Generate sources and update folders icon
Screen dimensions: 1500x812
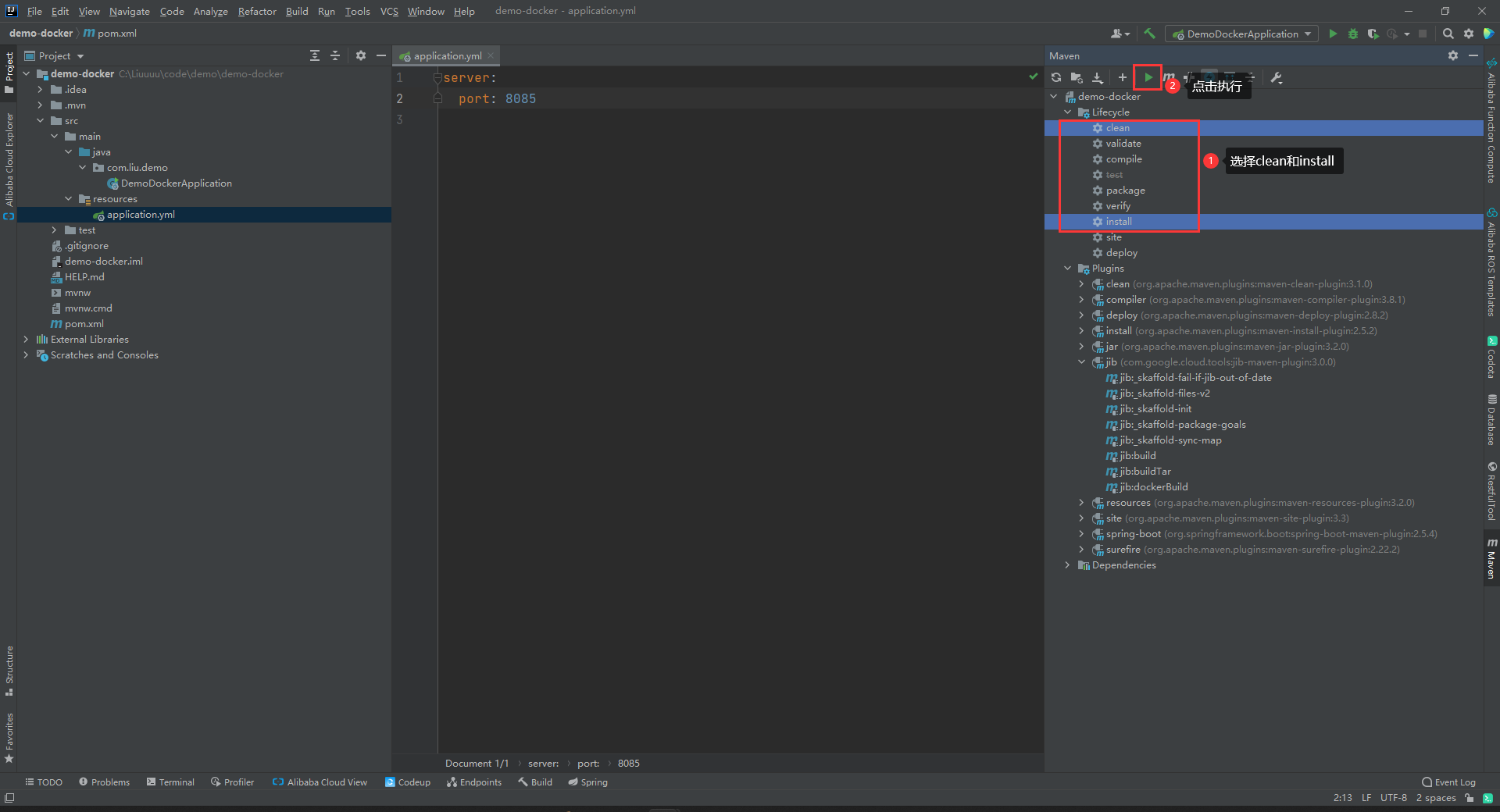(1077, 77)
